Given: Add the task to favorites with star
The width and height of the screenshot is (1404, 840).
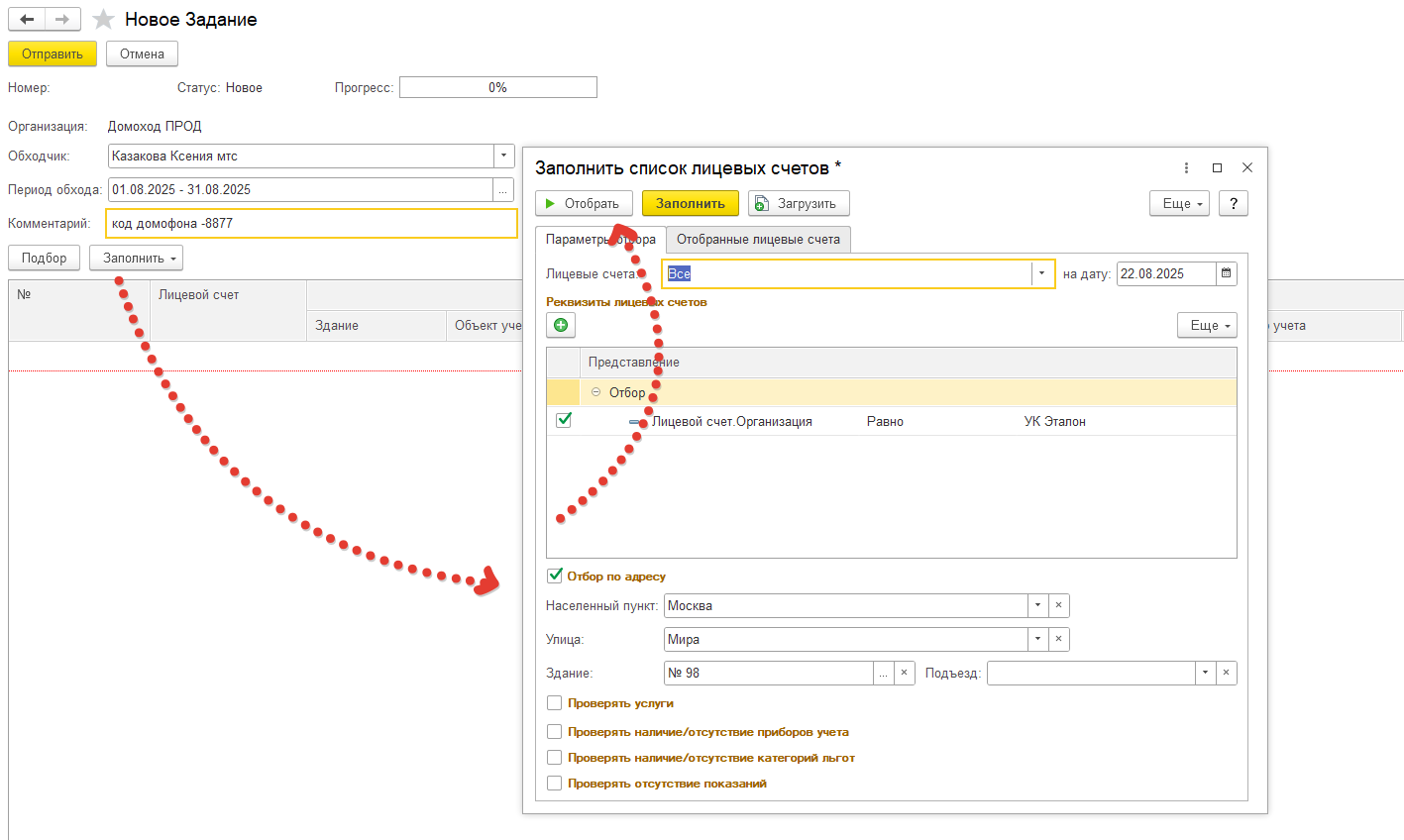Looking at the screenshot, I should coord(103,20).
